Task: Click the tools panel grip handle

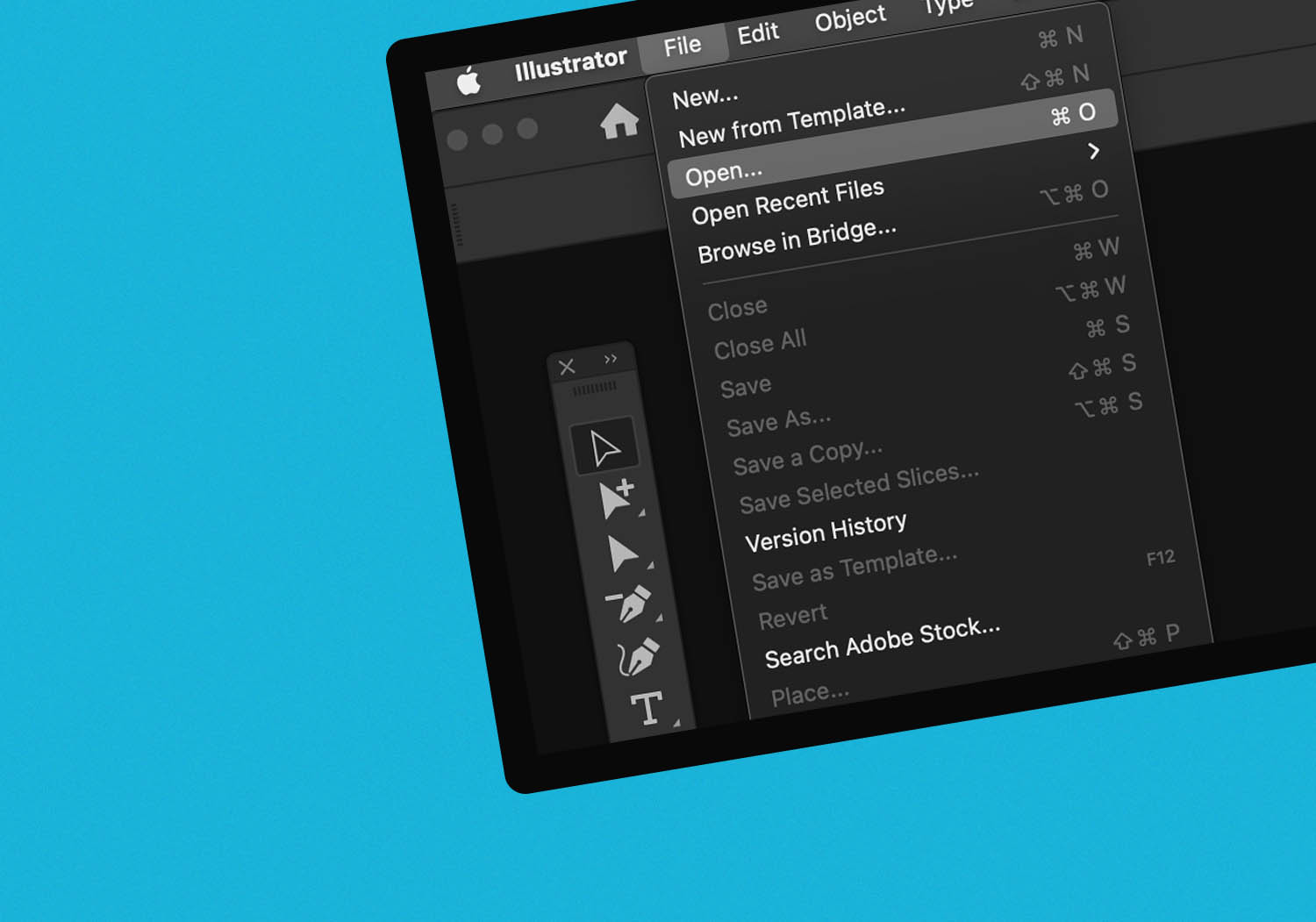Action: (x=595, y=388)
